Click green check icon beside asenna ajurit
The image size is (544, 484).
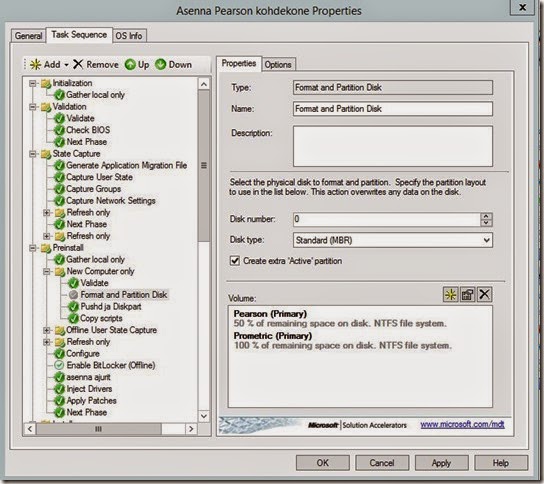pos(60,377)
